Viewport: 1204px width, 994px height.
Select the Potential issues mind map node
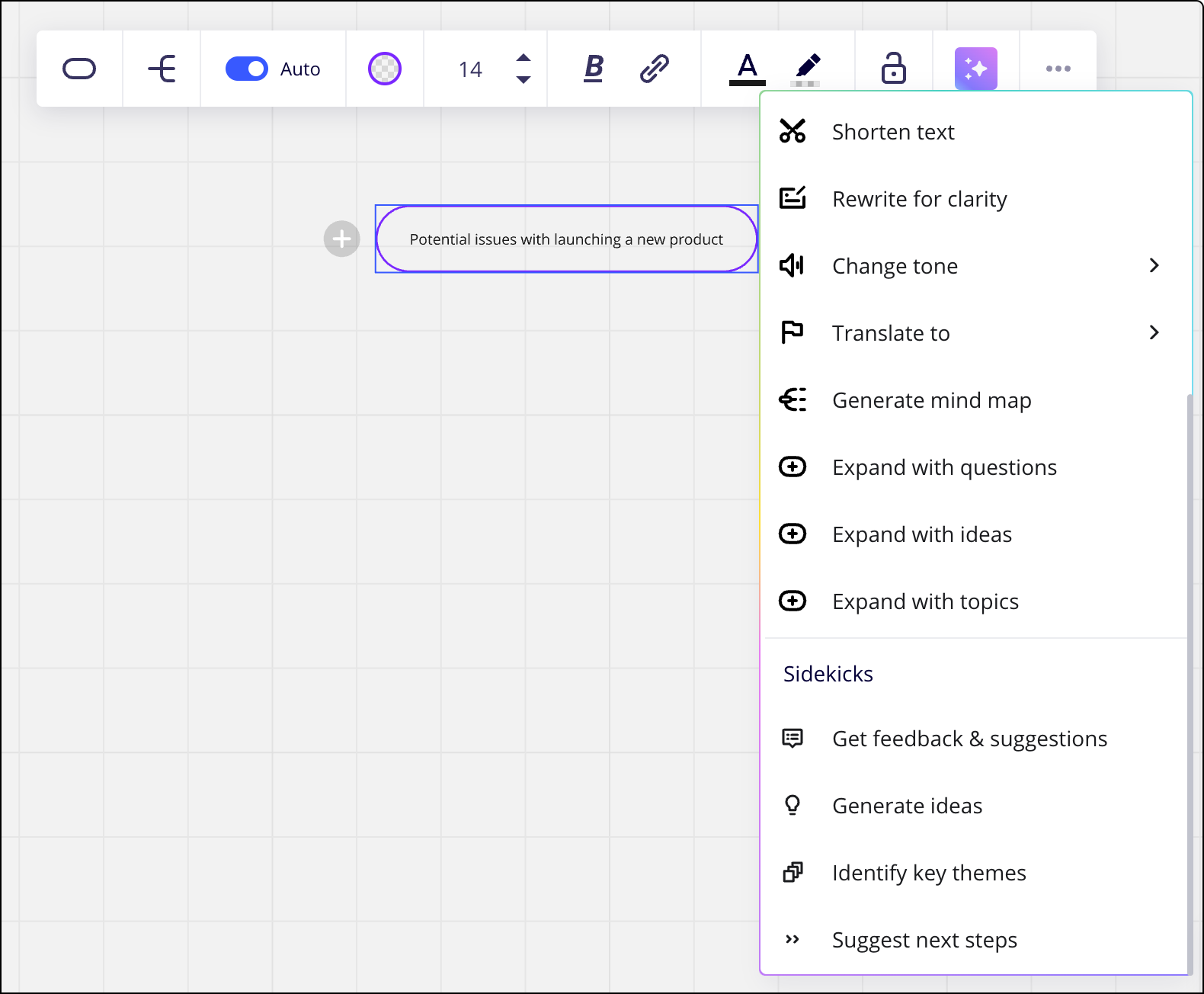[566, 239]
